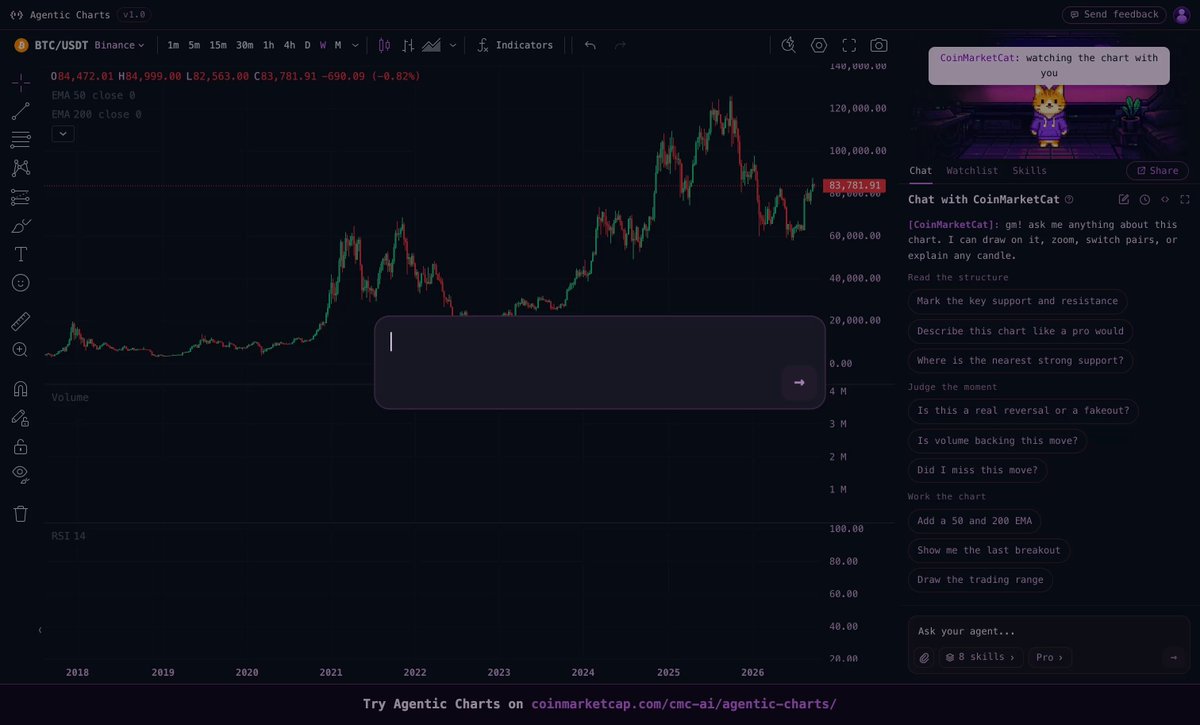
Task: Open the emoji sticker tool
Action: coord(20,283)
